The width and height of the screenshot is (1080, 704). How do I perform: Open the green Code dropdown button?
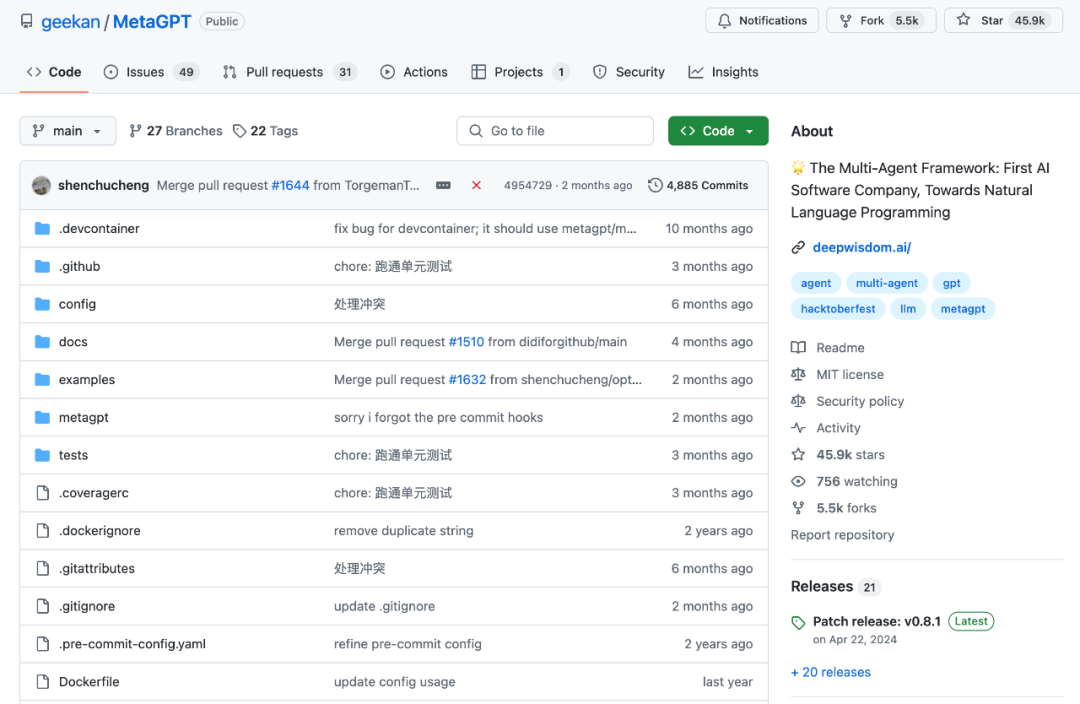tap(718, 131)
